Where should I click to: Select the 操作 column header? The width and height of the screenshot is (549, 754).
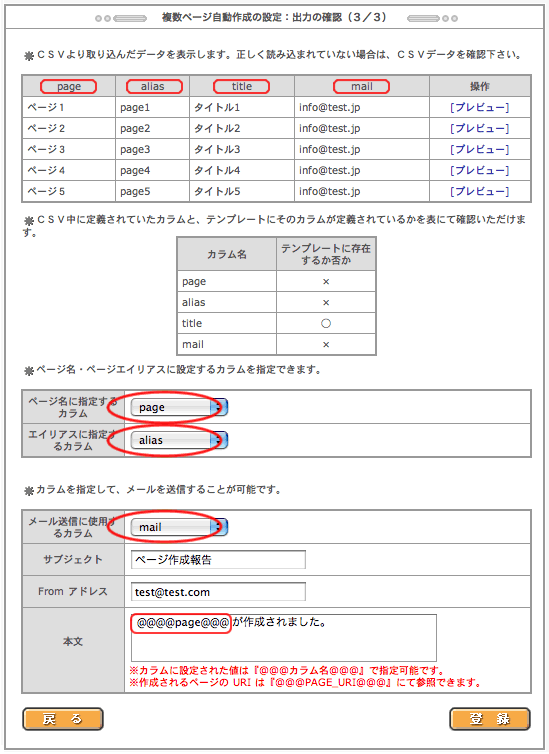[480, 87]
